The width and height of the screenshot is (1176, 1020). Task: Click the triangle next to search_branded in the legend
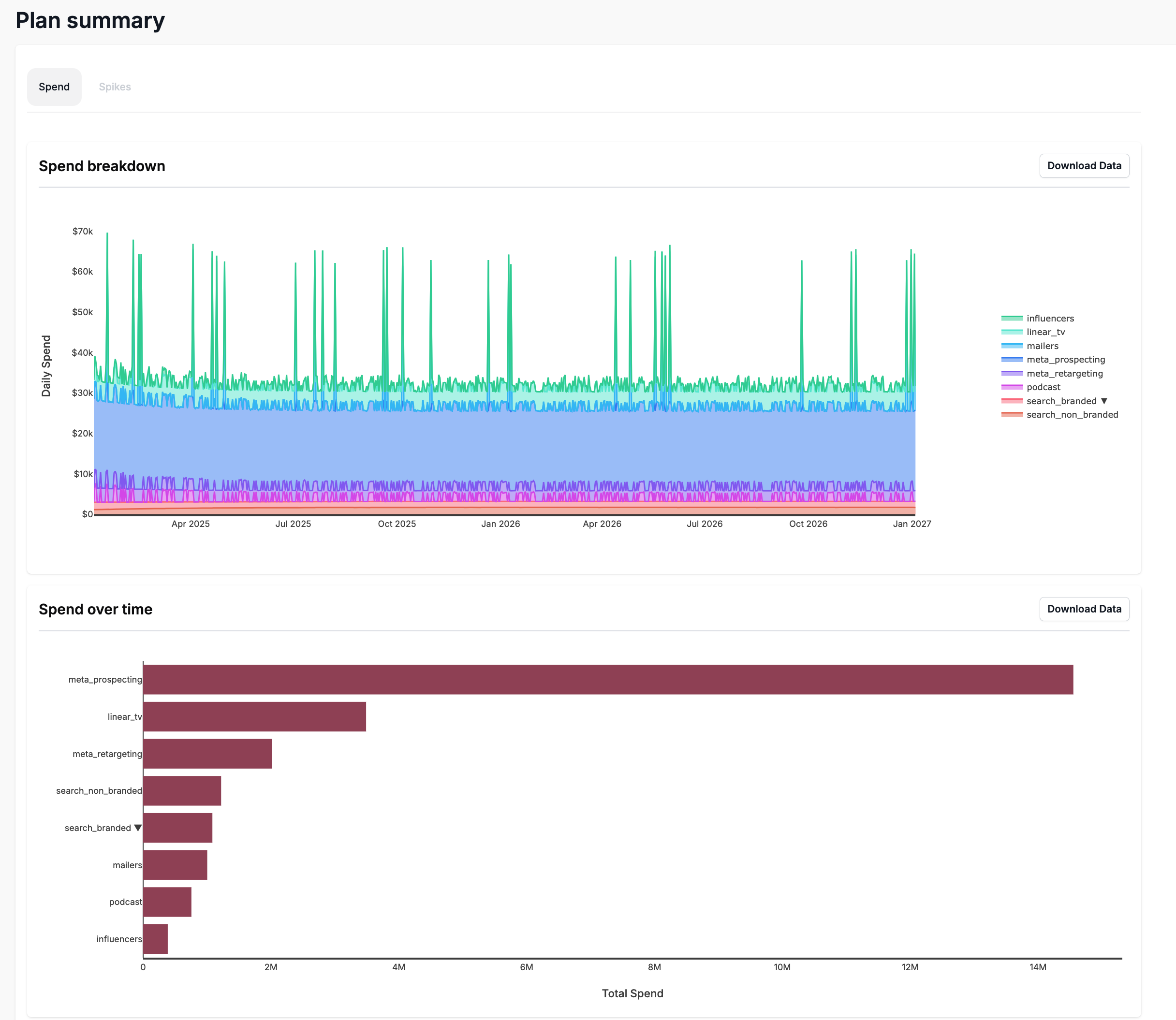pos(1104,401)
